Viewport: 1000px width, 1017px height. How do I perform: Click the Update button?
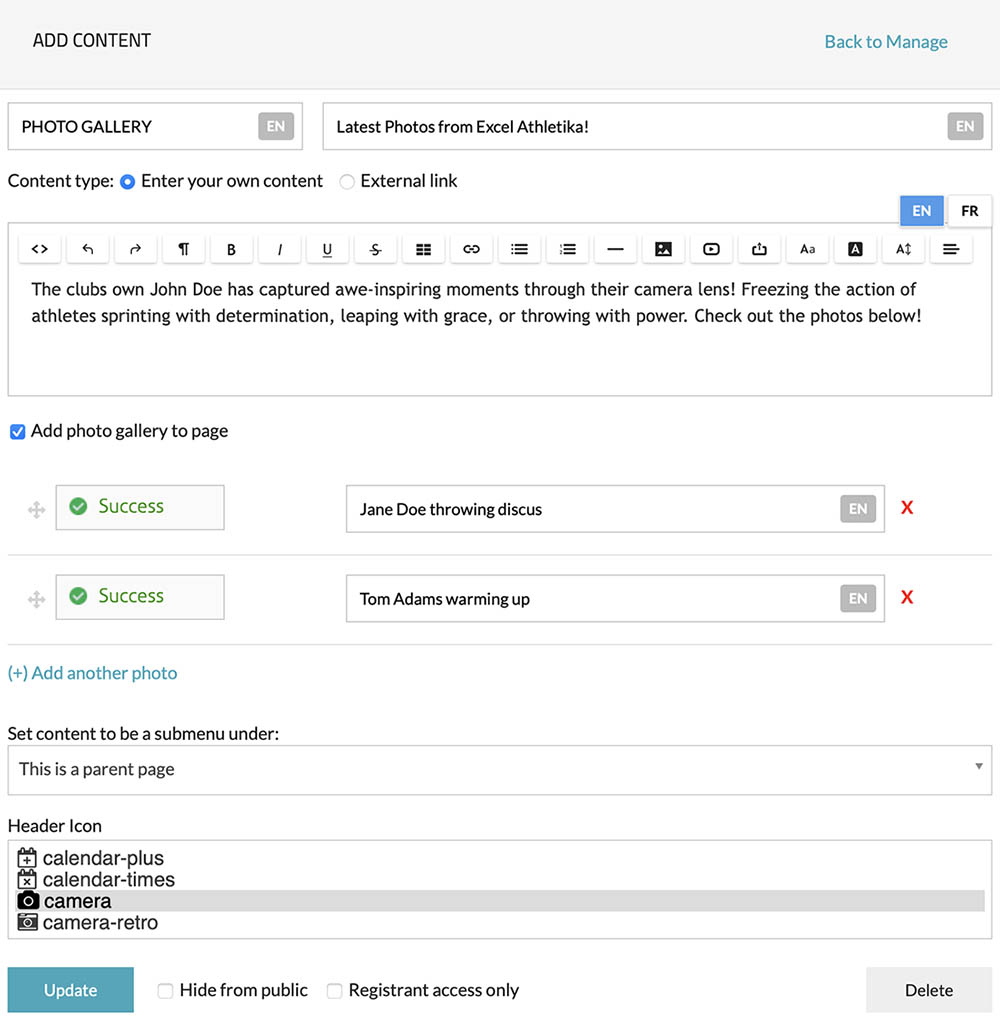[x=70, y=990]
